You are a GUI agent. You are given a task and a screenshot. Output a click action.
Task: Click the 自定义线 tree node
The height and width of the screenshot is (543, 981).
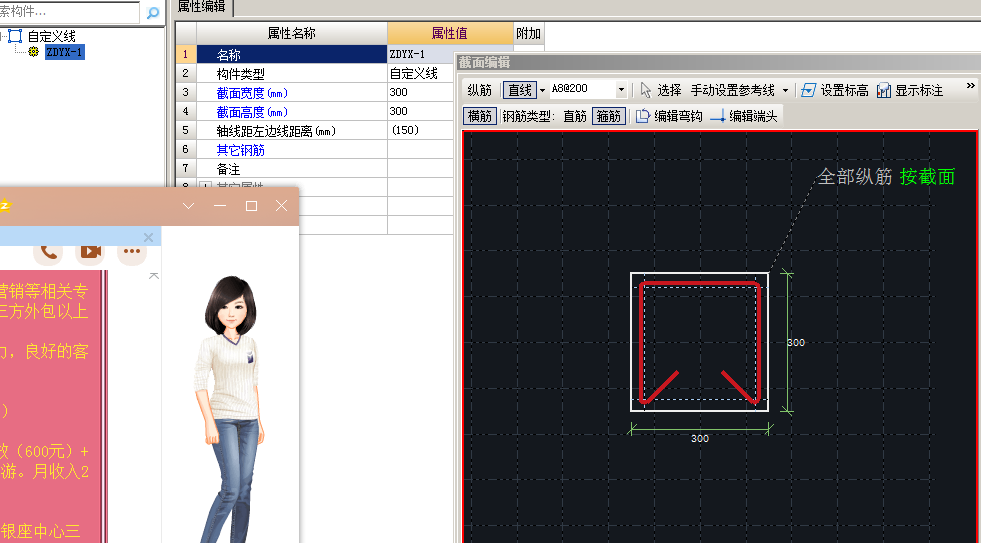click(x=51, y=36)
